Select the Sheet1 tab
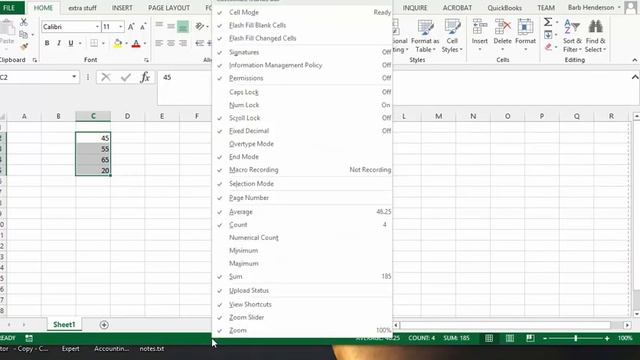640x360 pixels. (x=64, y=324)
